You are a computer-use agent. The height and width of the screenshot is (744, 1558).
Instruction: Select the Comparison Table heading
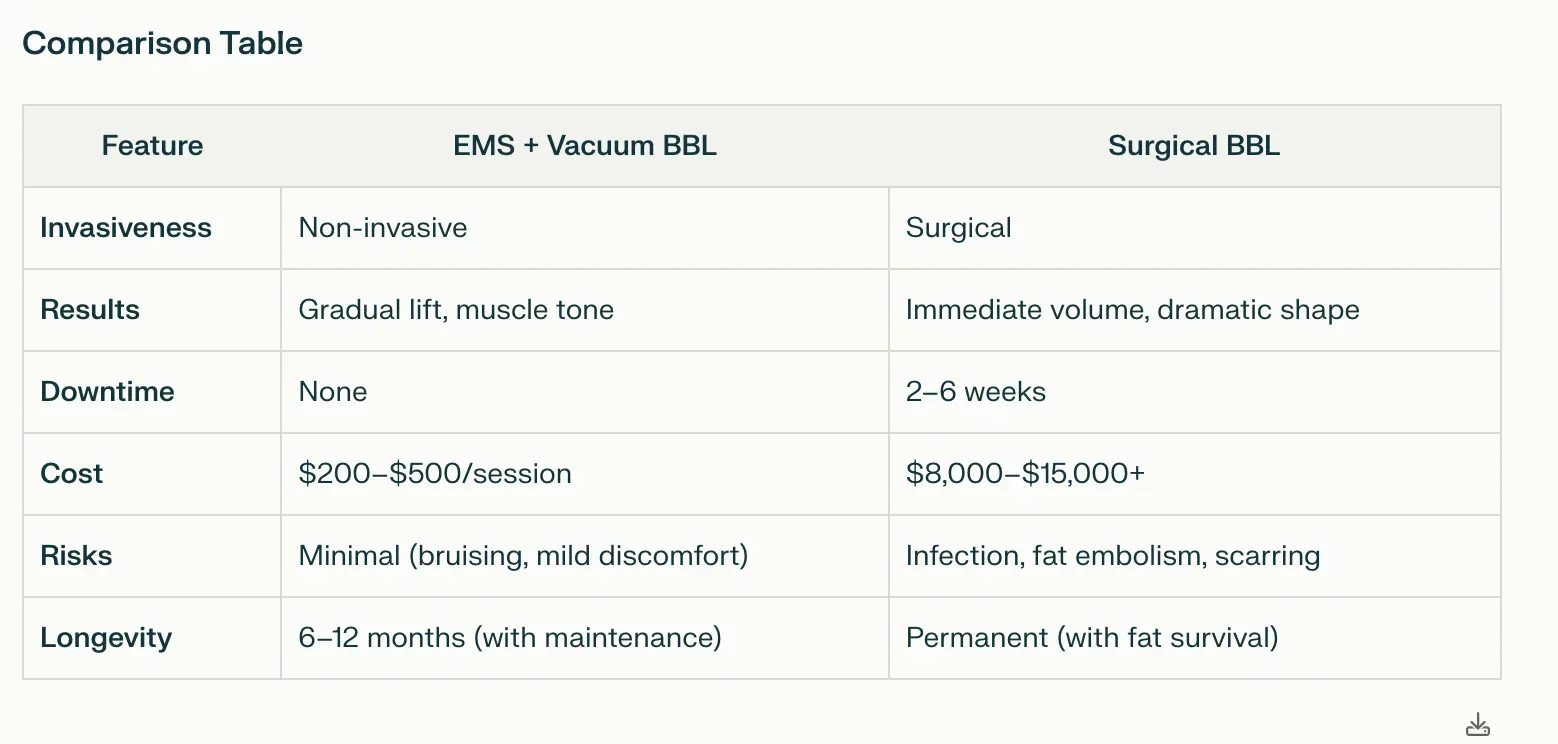coord(162,44)
